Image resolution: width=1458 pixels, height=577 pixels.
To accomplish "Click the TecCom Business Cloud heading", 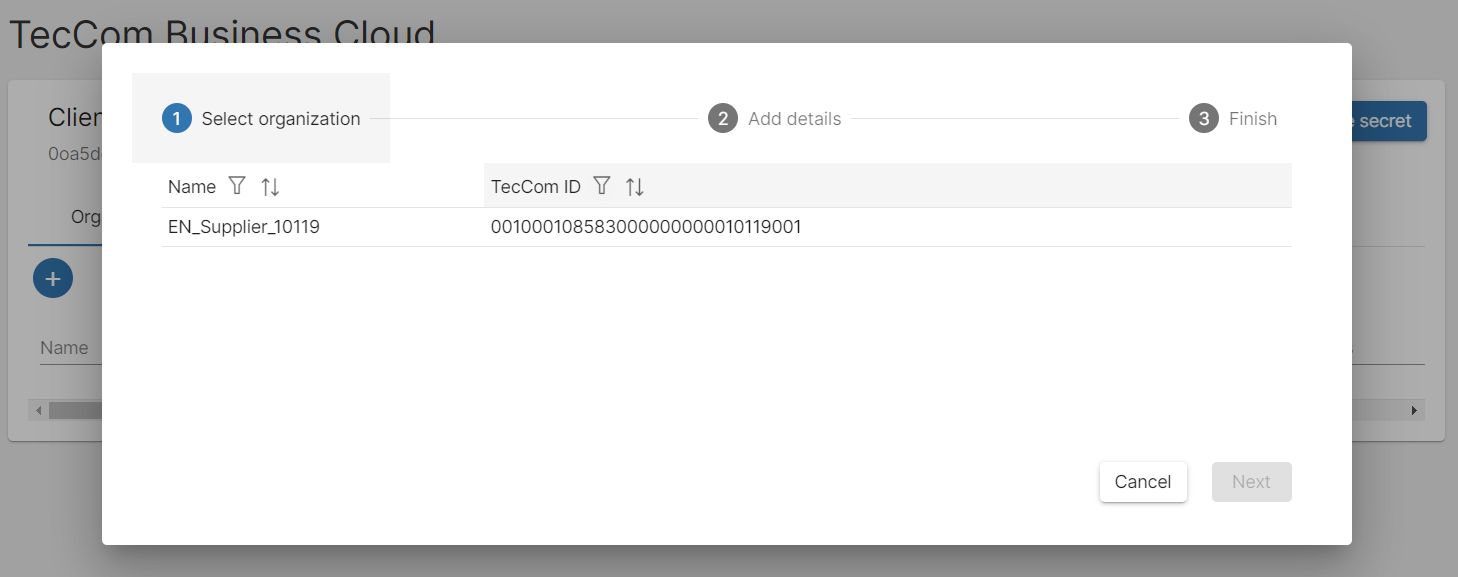I will tap(222, 33).
